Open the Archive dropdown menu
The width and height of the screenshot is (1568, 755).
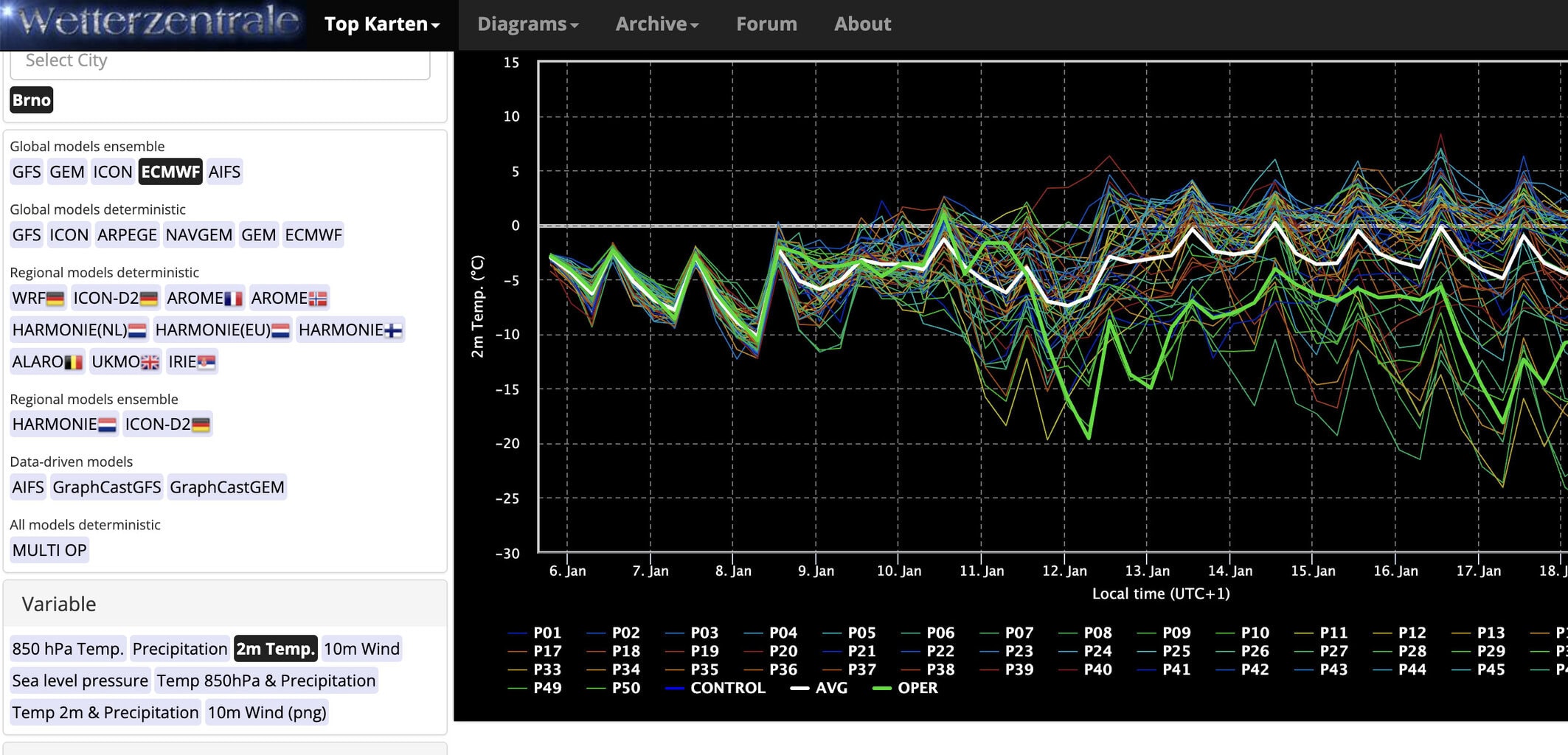[656, 24]
